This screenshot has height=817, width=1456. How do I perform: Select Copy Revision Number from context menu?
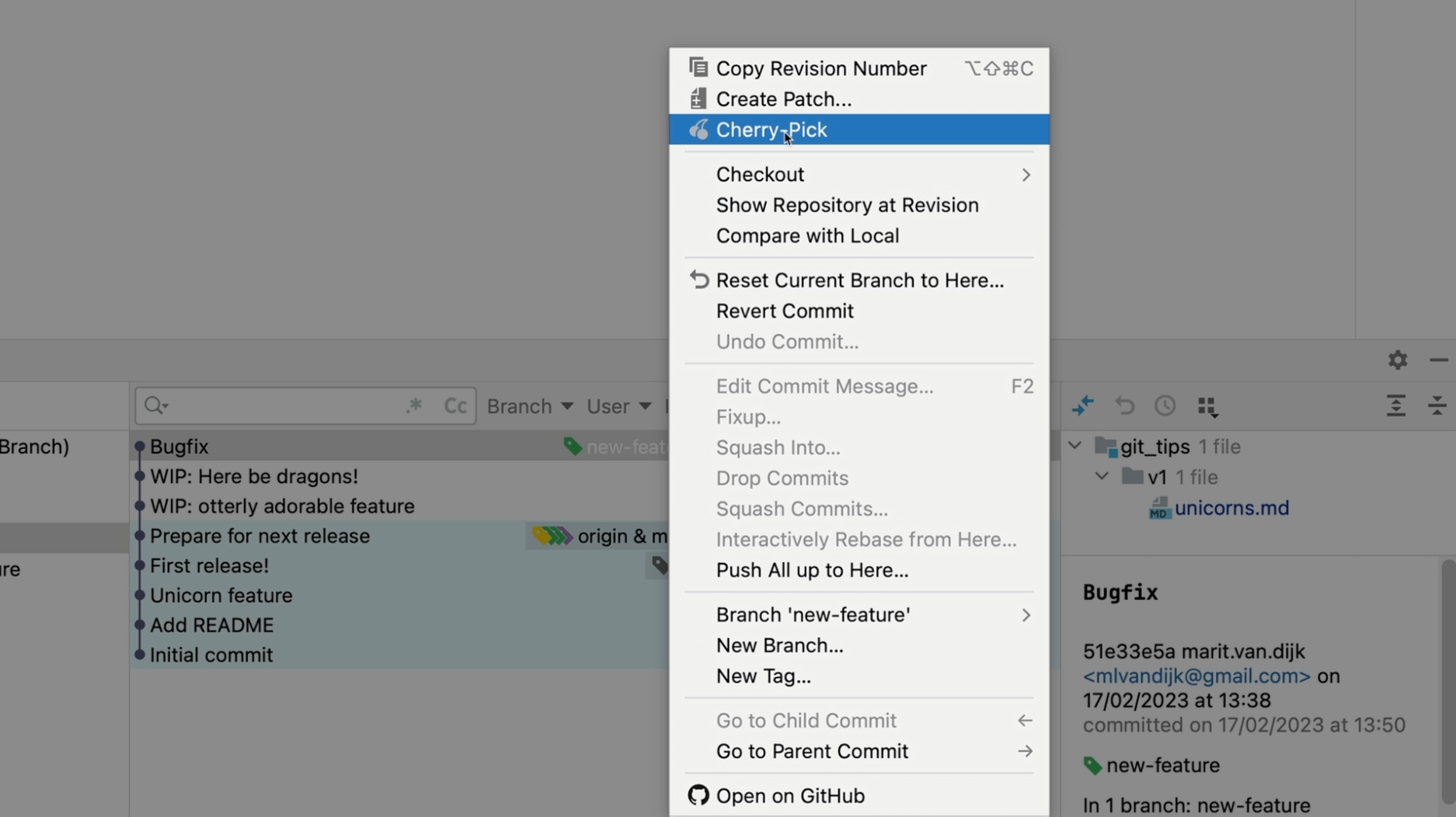[x=820, y=68]
